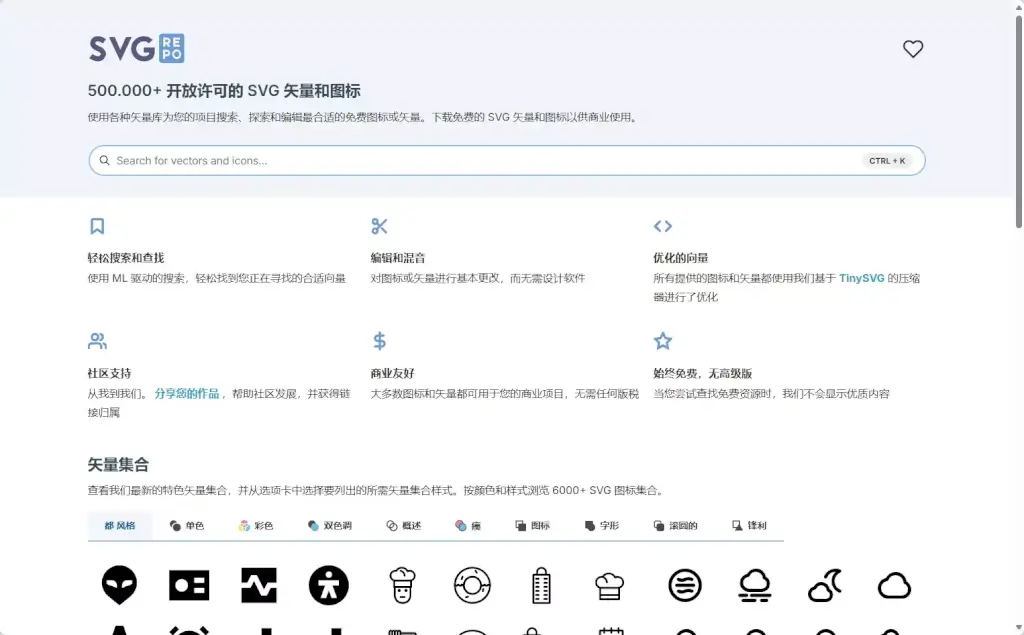1024x635 pixels.
Task: Open the cloud with fog icon
Action: 755,585
